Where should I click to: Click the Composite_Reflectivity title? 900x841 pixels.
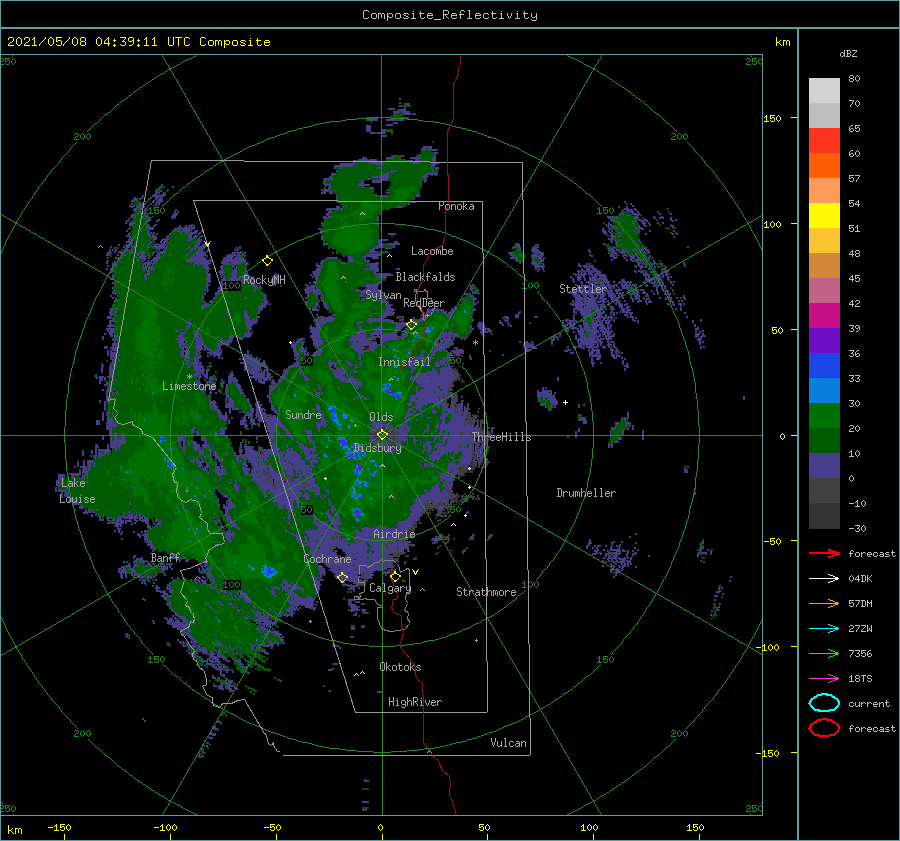pyautogui.click(x=450, y=15)
